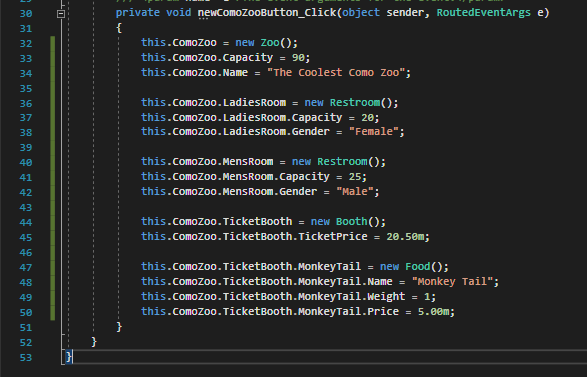The height and width of the screenshot is (377, 587).
Task: Click Restroom type on line 36
Action: (x=355, y=103)
